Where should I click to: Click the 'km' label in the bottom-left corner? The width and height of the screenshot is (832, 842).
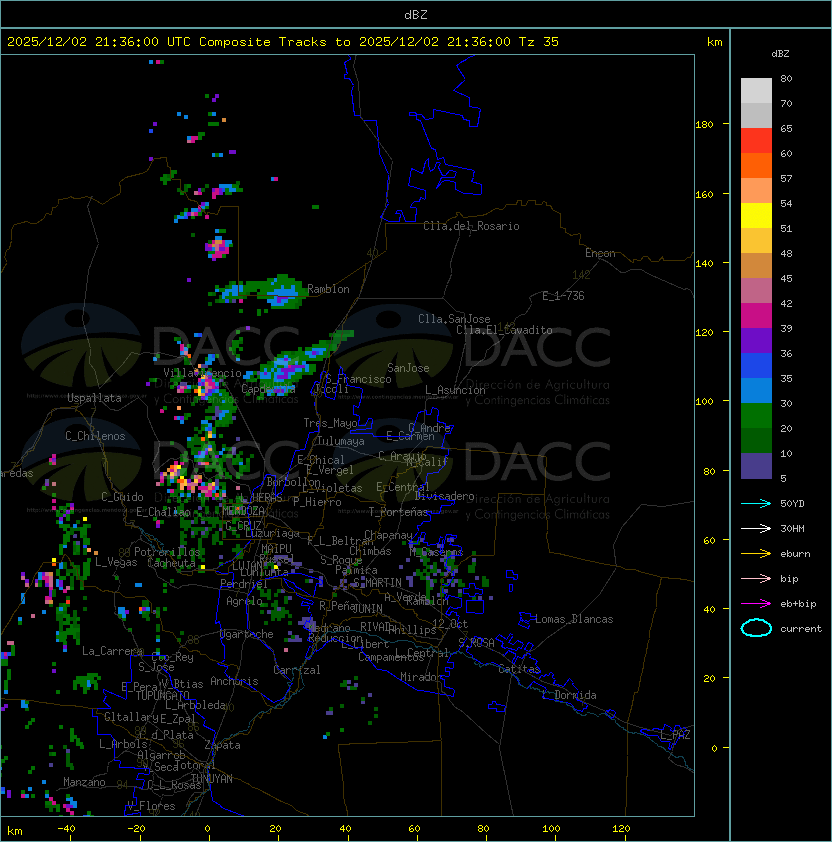point(15,831)
